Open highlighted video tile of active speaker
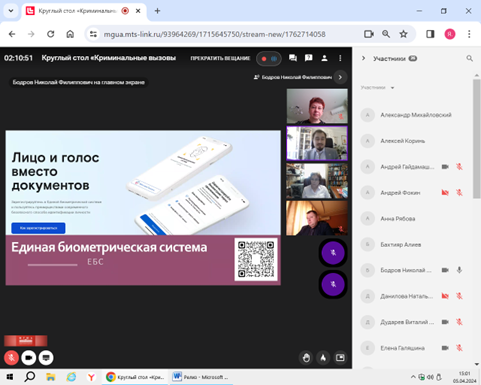Image resolution: width=481 pixels, height=385 pixels. (x=317, y=143)
